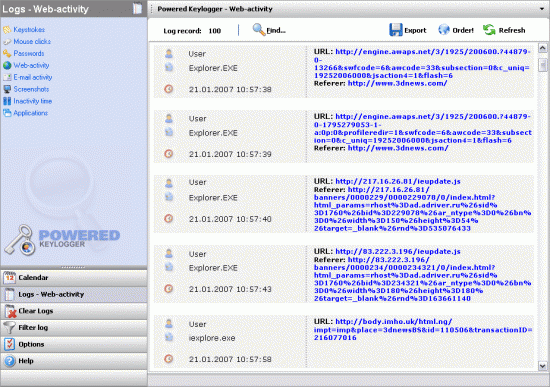Open Keystrokes log section
The image size is (550, 387).
click(29, 30)
